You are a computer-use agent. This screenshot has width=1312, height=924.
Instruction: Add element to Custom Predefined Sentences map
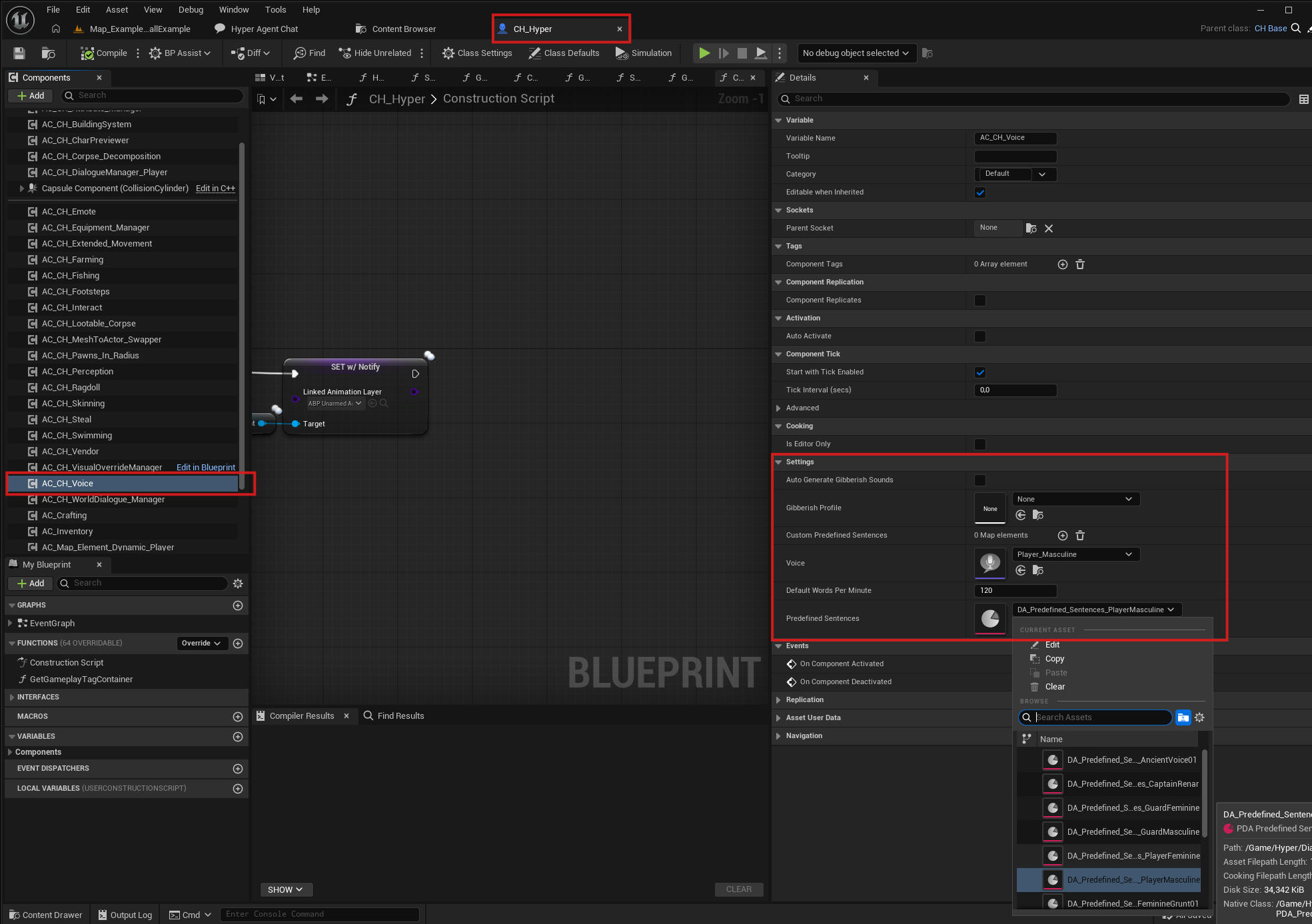(1063, 536)
